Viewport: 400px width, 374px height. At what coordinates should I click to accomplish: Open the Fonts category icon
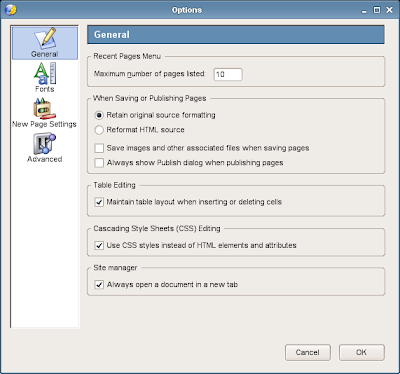pyautogui.click(x=45, y=73)
